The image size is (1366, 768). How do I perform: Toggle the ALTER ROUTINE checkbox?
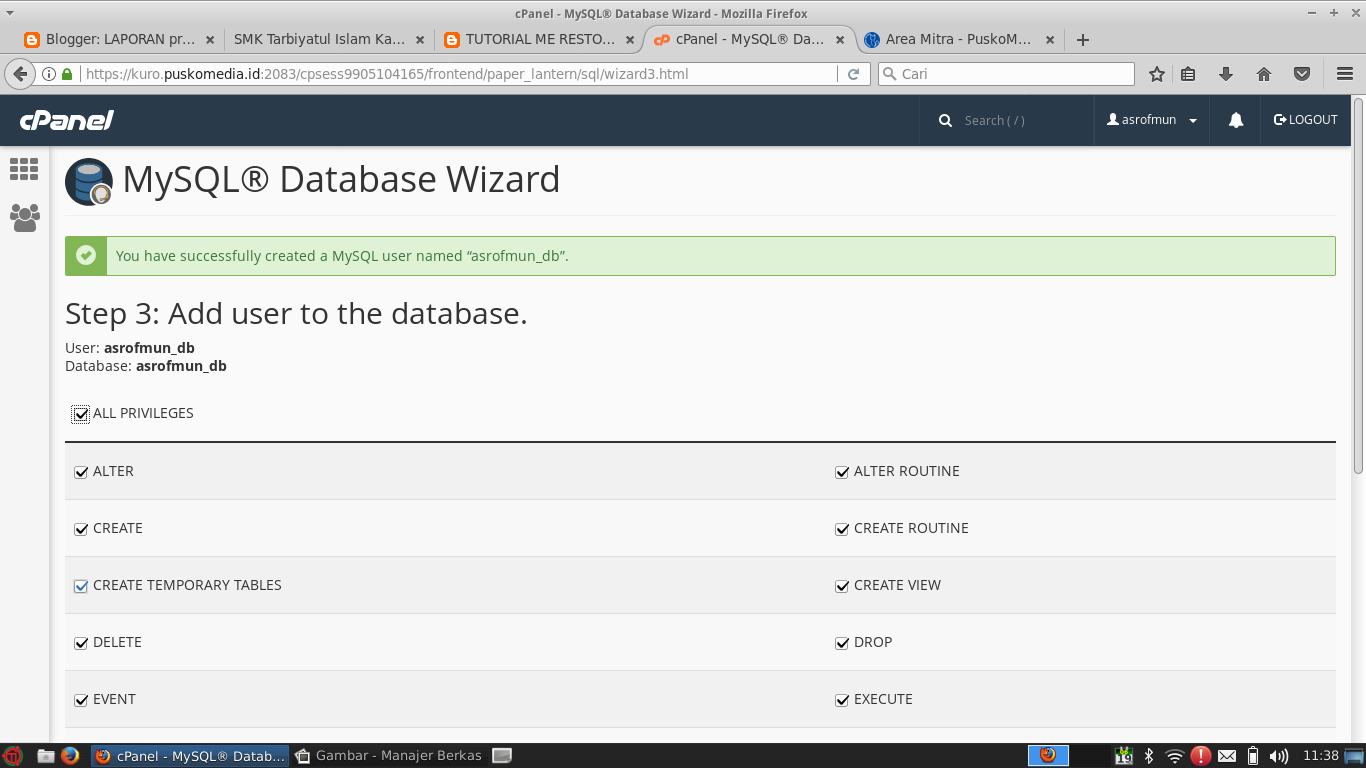[x=842, y=472]
